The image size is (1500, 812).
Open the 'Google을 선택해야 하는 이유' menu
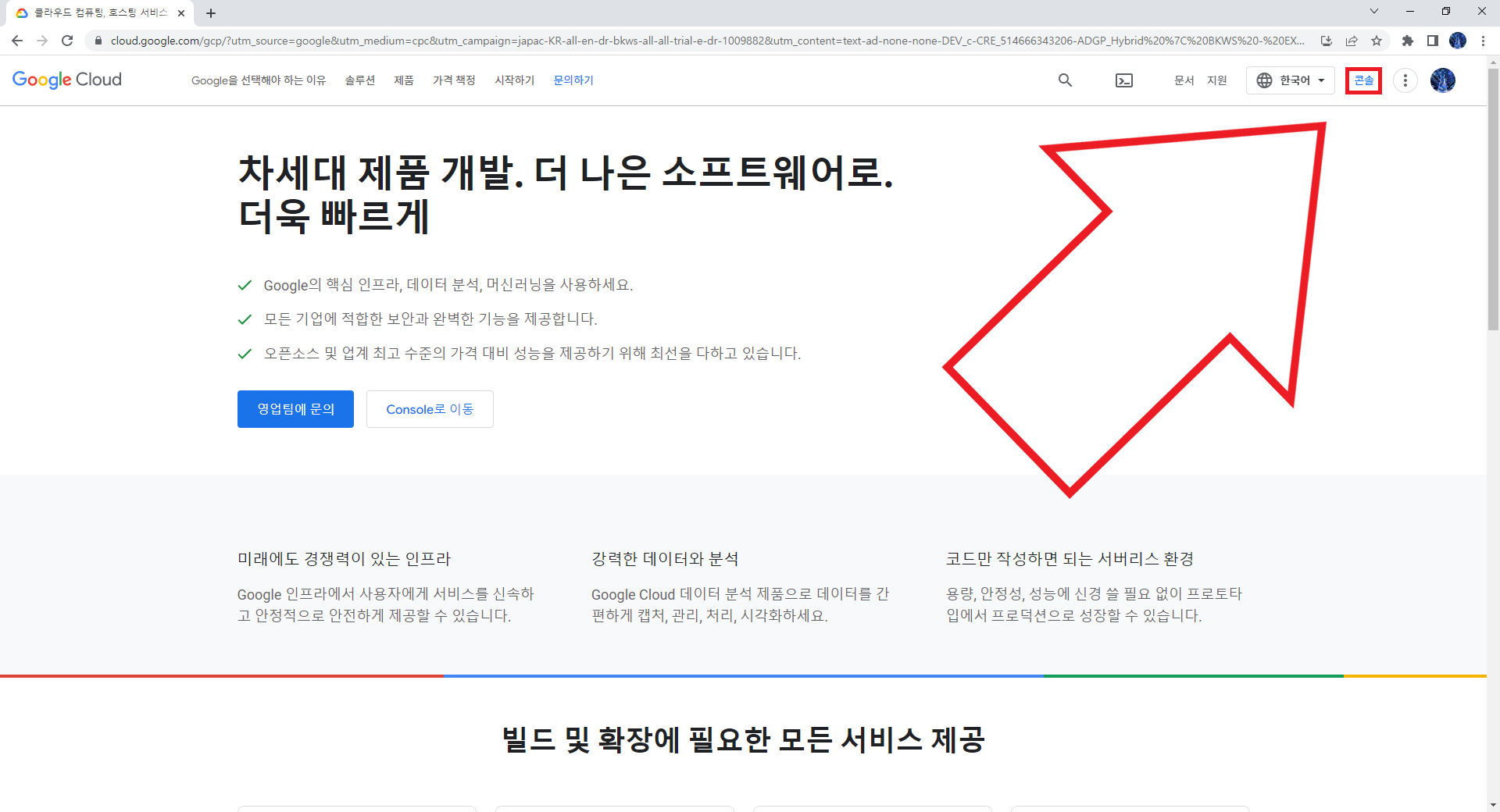click(x=259, y=80)
